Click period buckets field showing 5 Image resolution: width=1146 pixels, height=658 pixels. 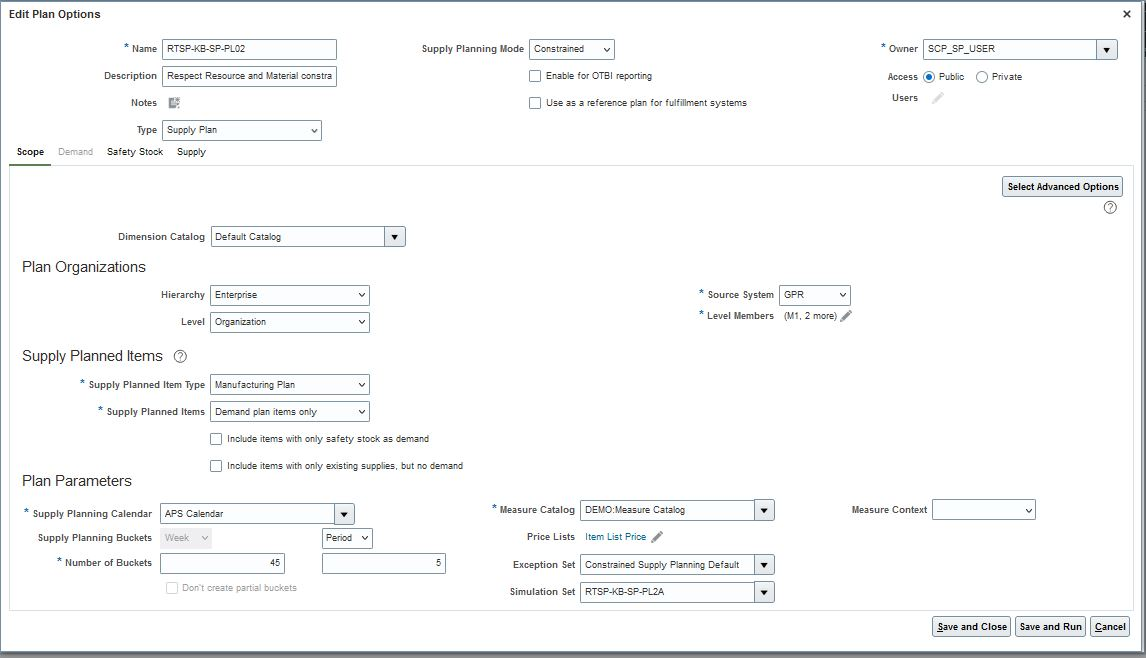click(x=384, y=564)
